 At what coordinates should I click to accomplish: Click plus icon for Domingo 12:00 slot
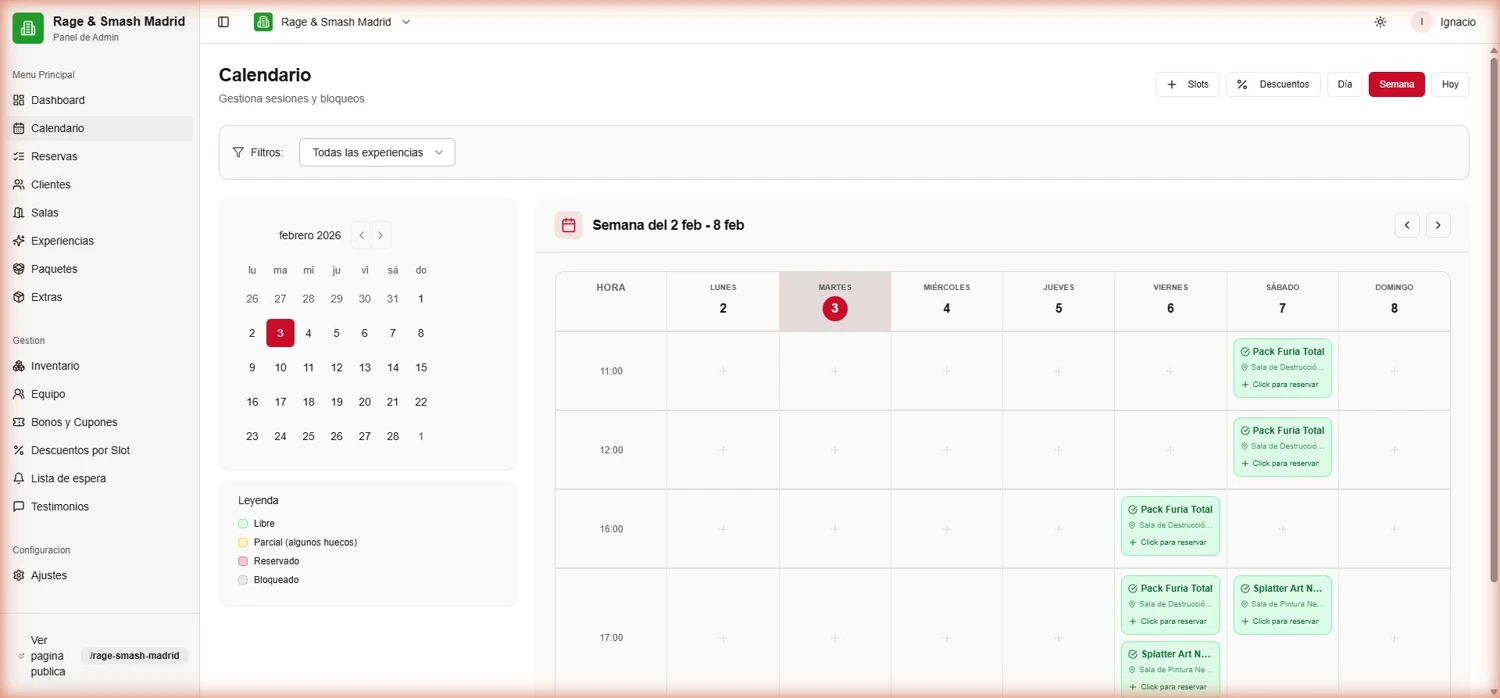1394,450
